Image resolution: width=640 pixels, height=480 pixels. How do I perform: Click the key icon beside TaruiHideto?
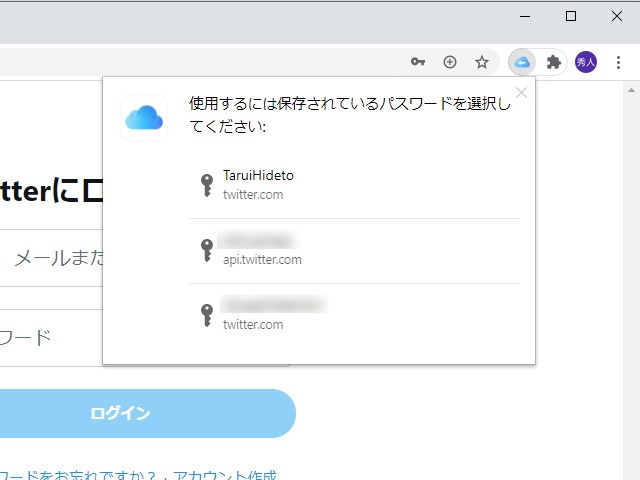207,185
